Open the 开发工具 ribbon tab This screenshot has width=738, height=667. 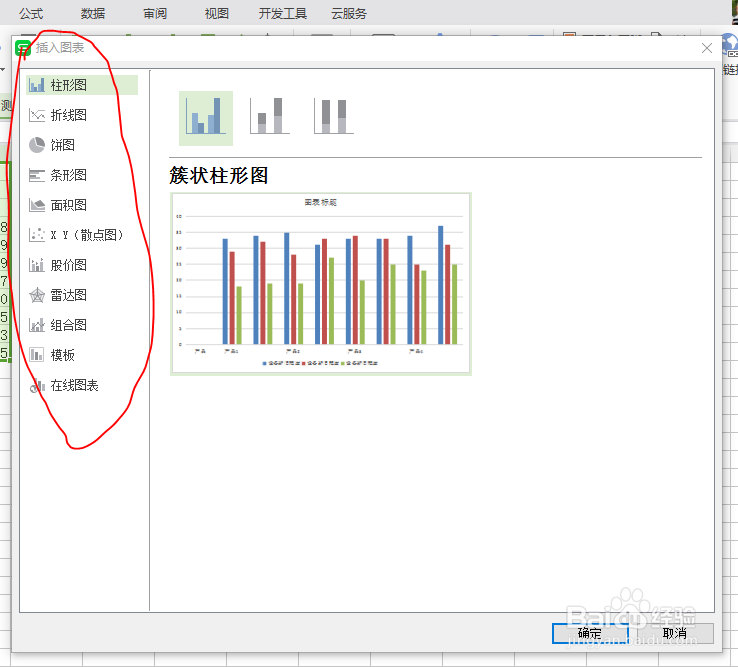pos(282,14)
